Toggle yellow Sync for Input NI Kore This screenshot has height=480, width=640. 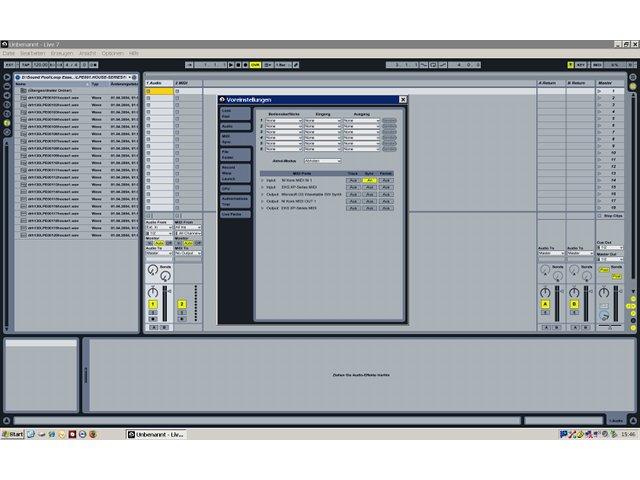click(369, 180)
